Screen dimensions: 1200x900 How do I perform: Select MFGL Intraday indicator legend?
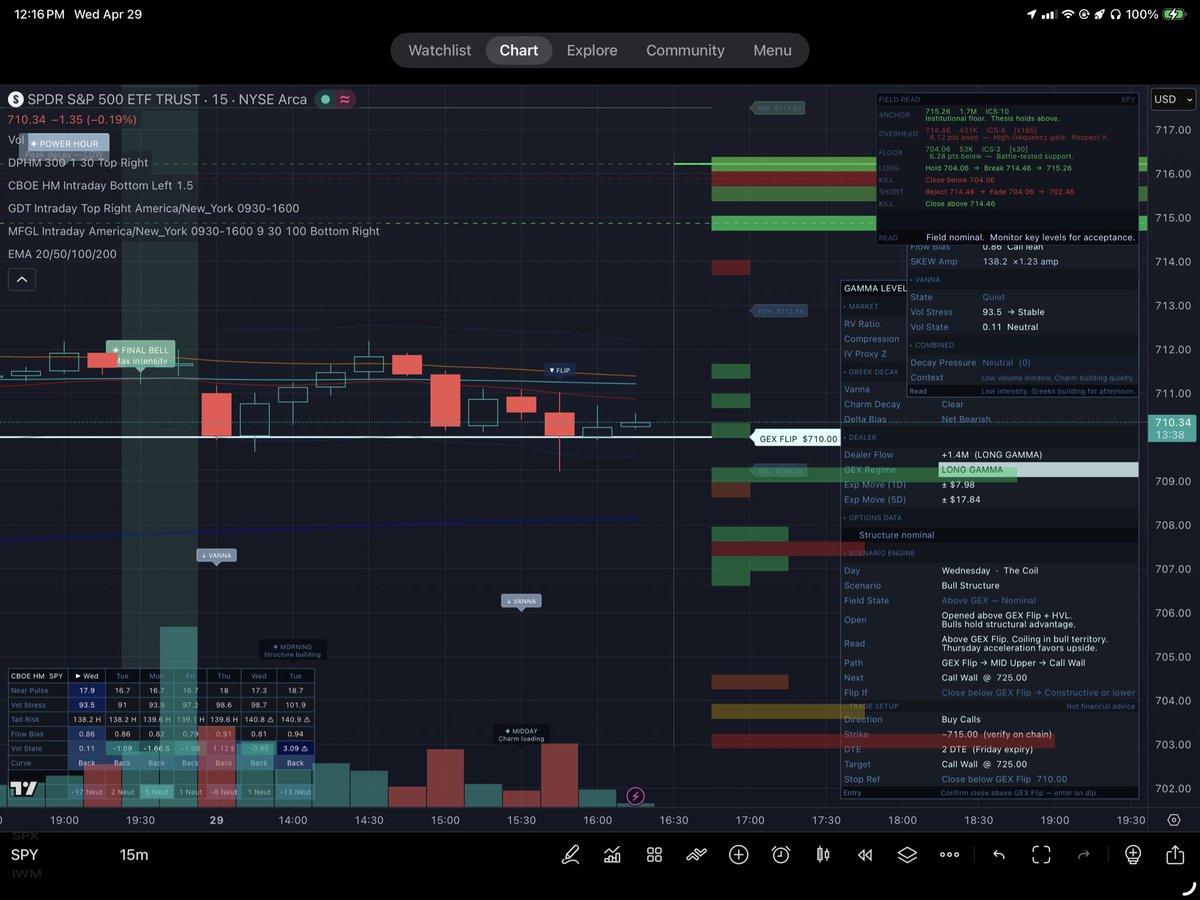pos(194,231)
